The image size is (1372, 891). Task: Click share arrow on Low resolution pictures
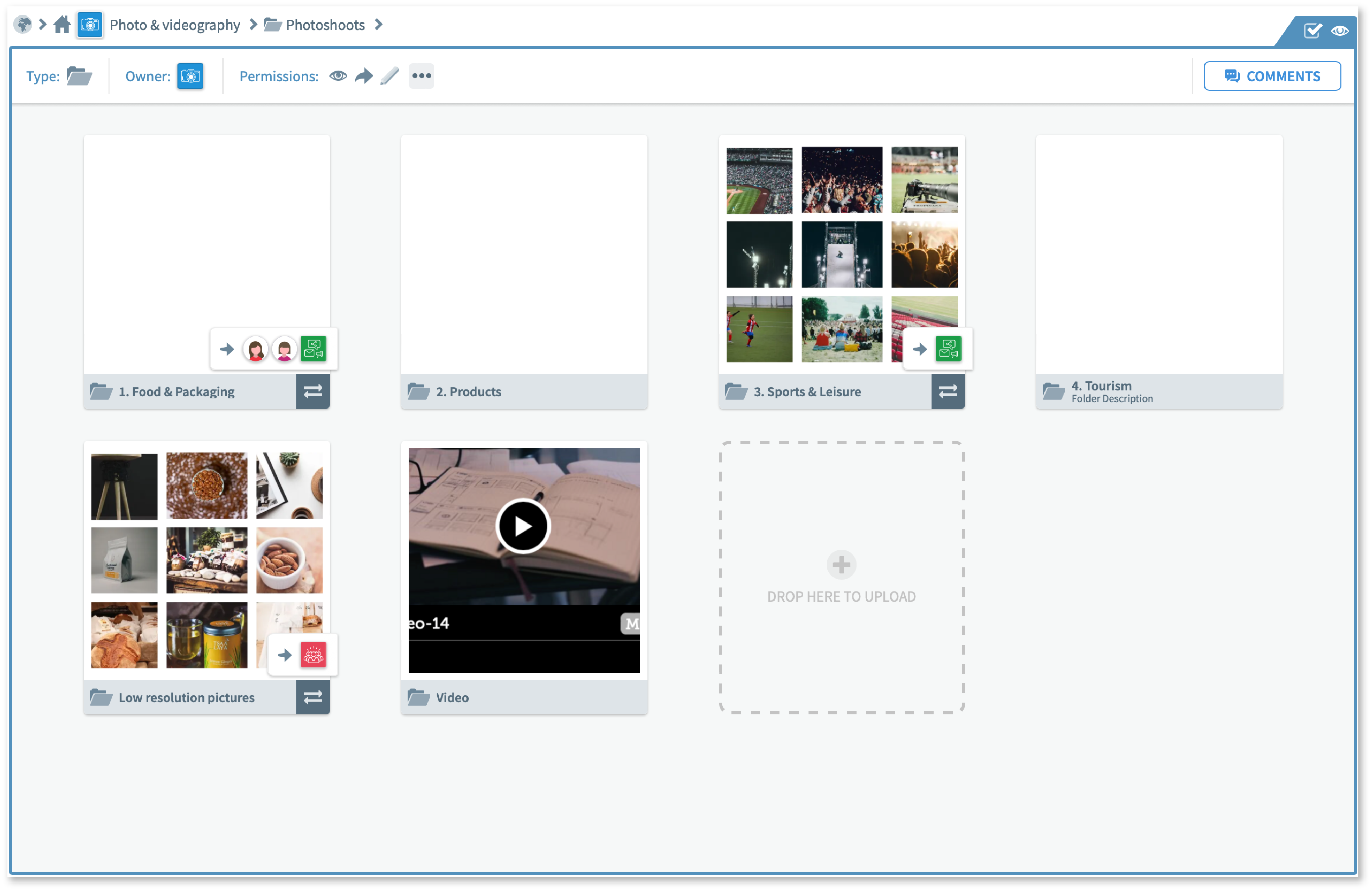[285, 655]
